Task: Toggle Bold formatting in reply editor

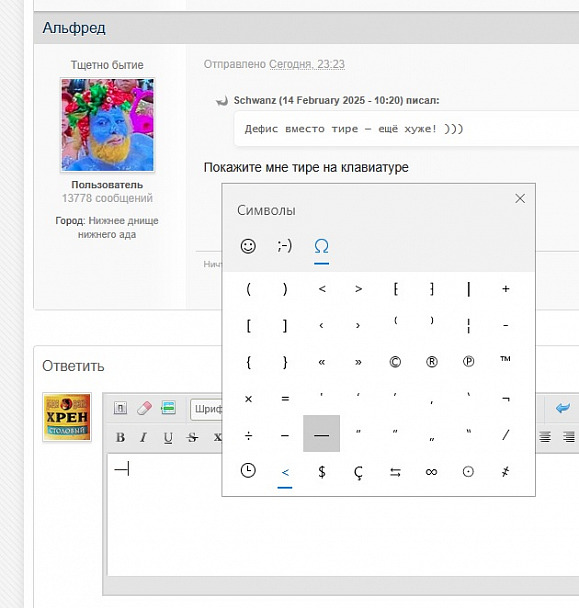Action: [120, 437]
